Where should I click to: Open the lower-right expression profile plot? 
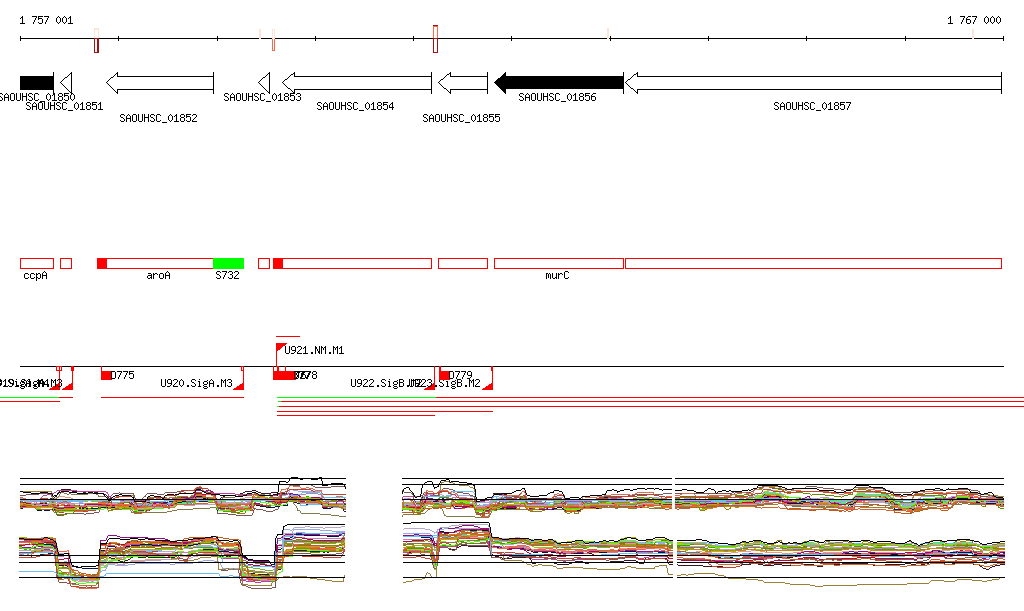(x=704, y=554)
